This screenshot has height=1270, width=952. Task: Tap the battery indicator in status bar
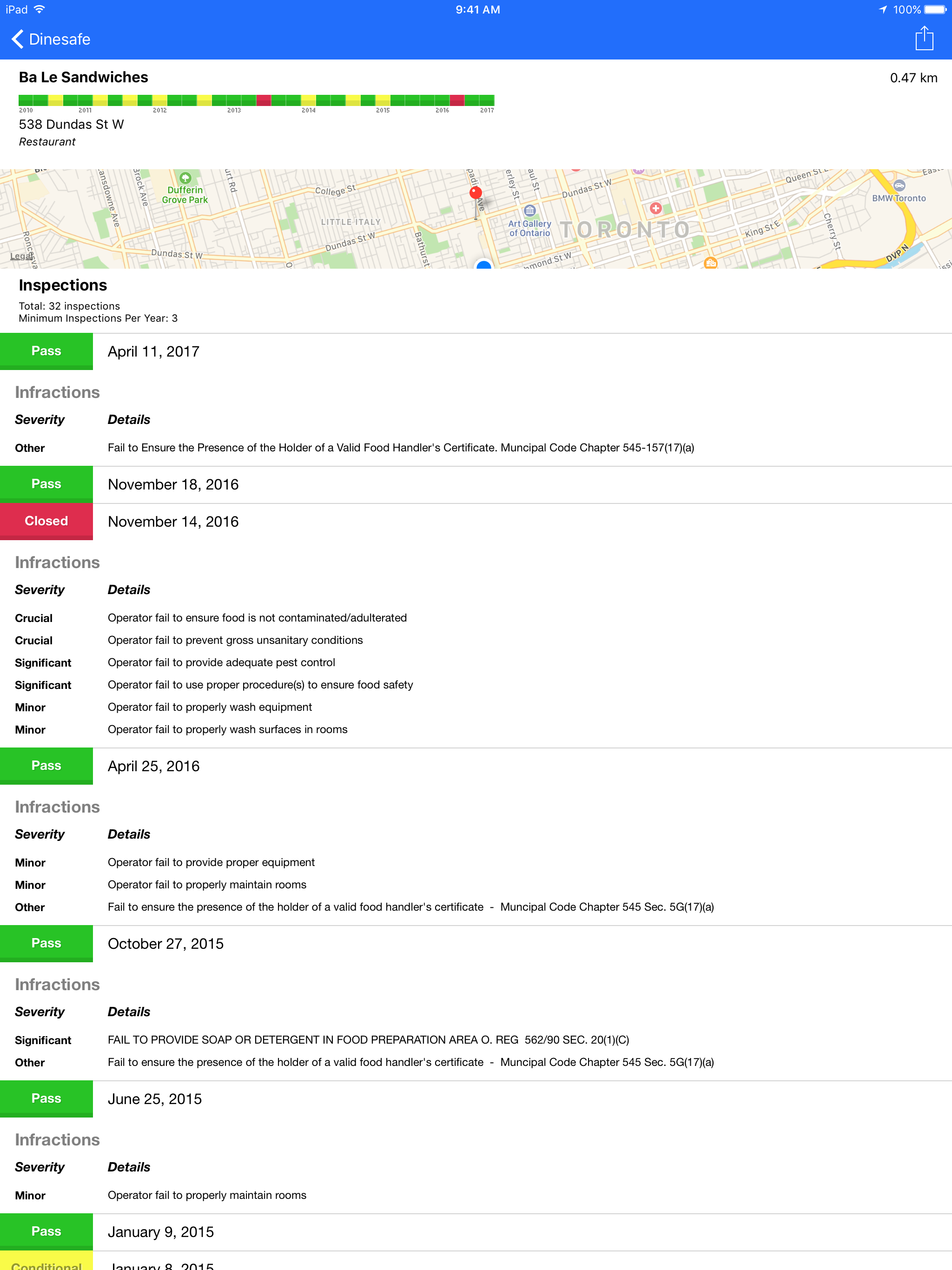tap(935, 9)
